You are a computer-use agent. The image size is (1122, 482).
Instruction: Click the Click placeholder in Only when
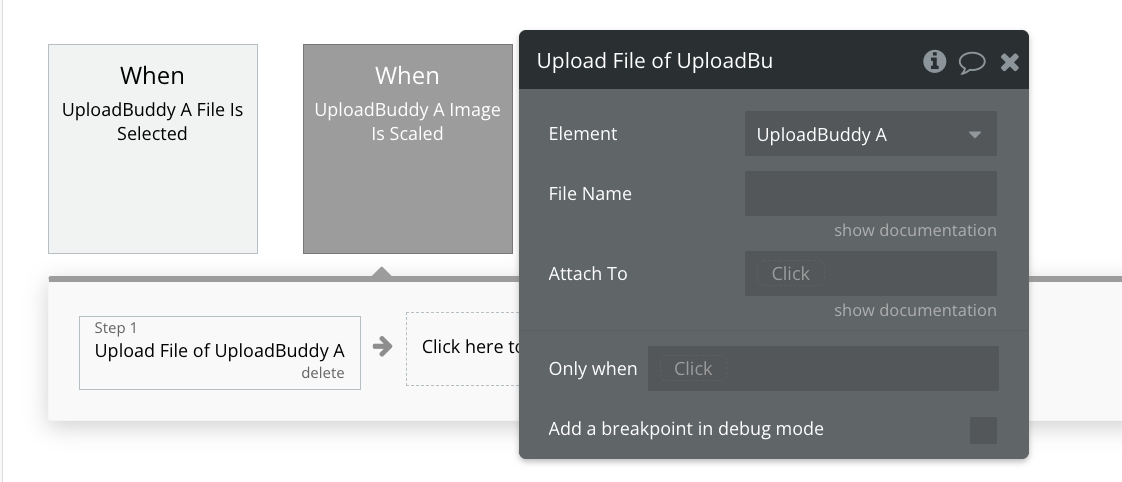[x=693, y=368]
